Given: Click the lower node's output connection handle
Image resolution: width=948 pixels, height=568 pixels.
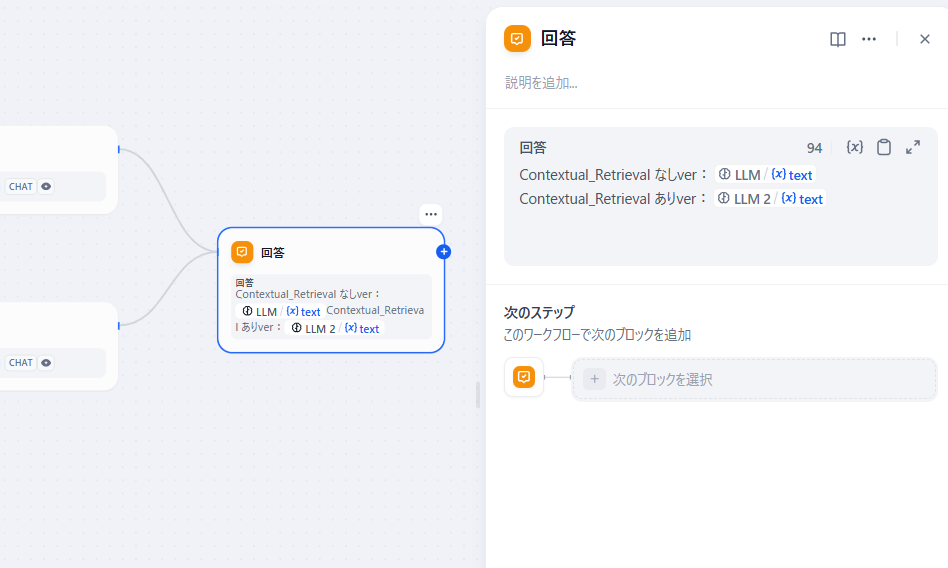Looking at the screenshot, I should pos(118,325).
